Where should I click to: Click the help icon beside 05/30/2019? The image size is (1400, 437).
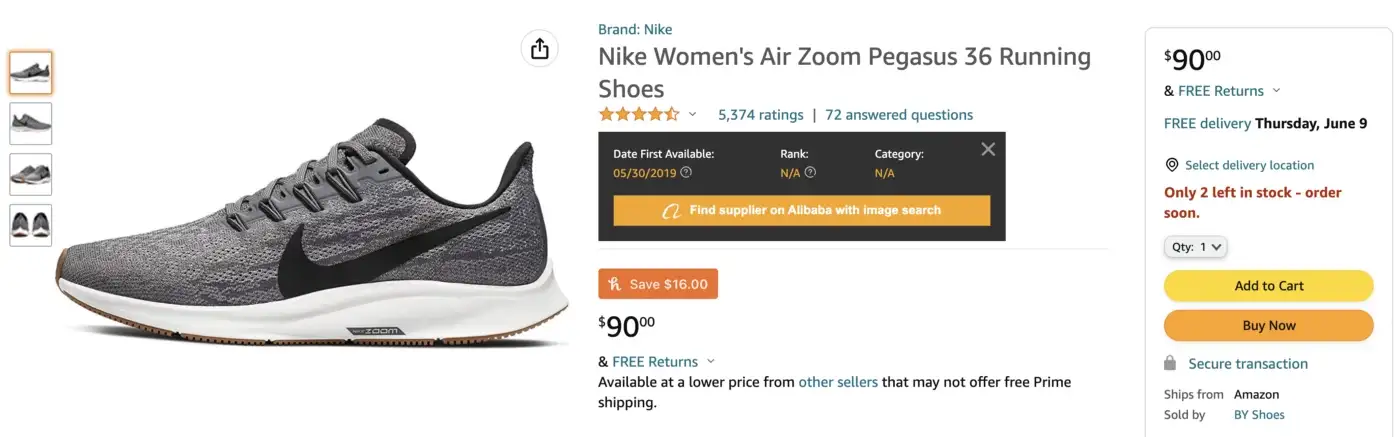686,173
